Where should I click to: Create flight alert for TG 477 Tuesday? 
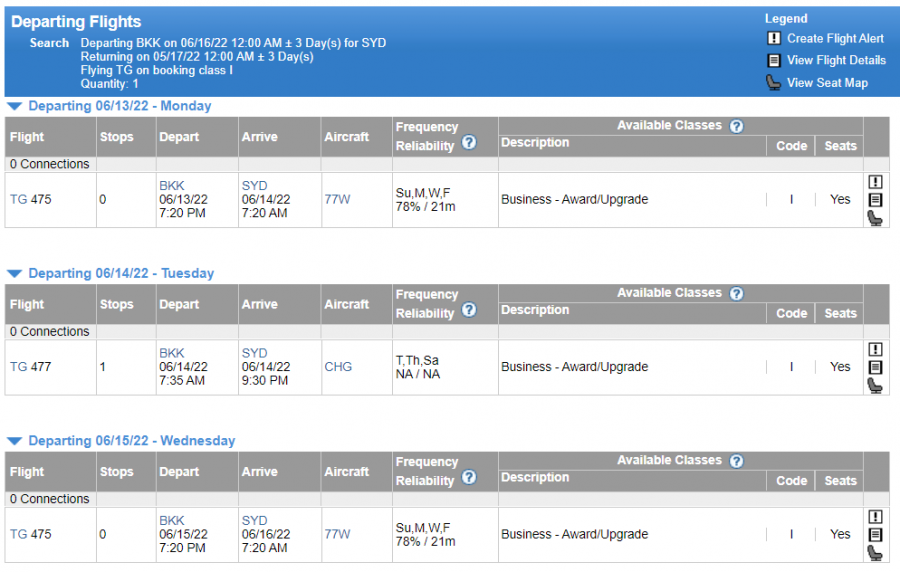(875, 349)
